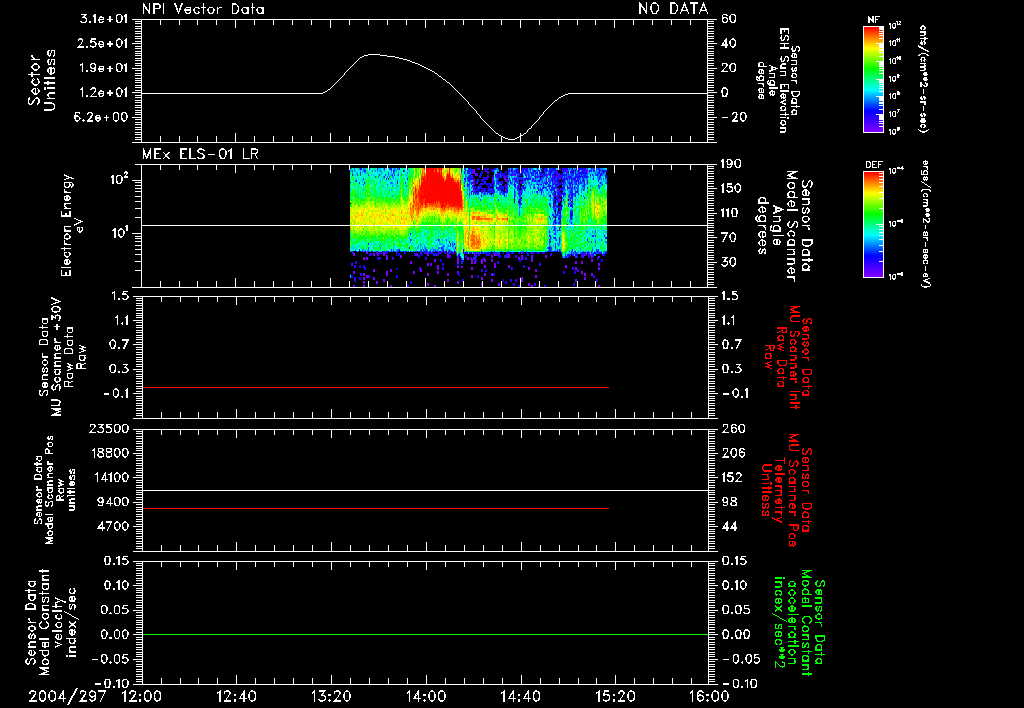Click the green zero line in velocity panel

pyautogui.click(x=425, y=634)
